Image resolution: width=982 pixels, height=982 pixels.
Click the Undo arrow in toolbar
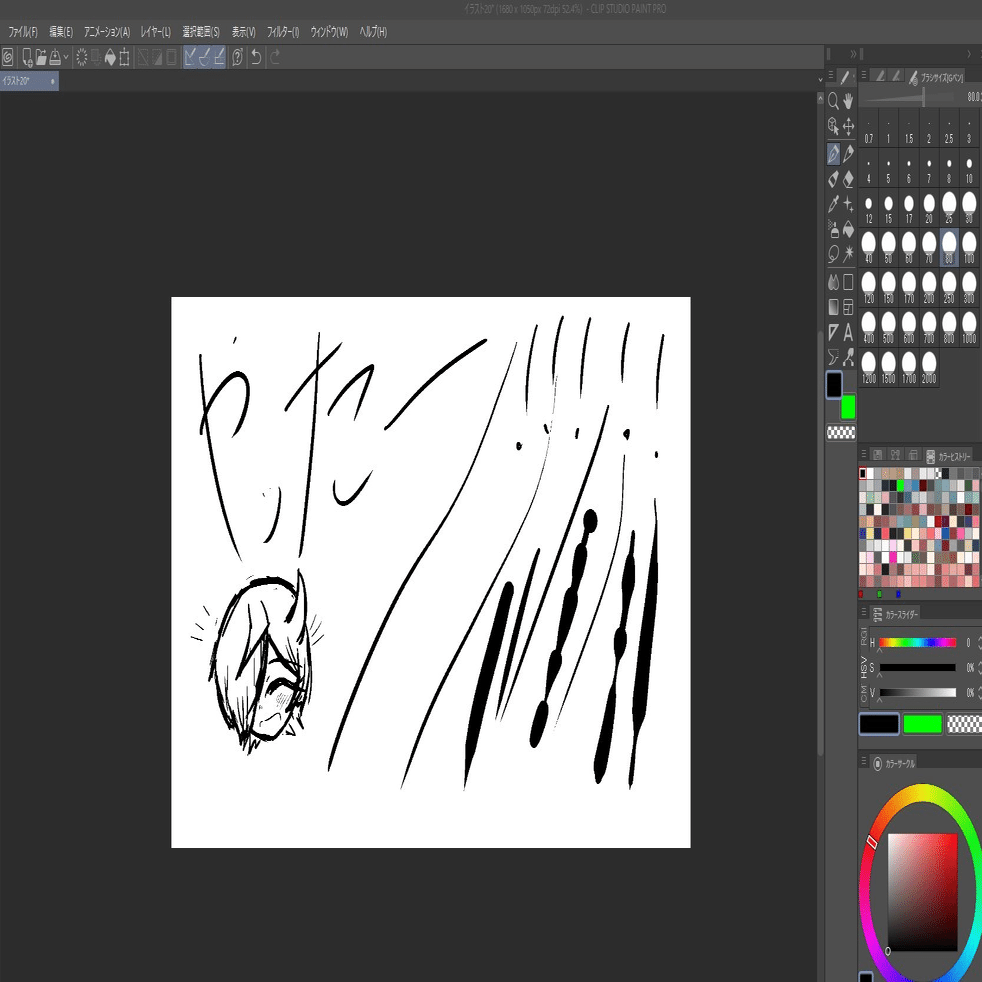(256, 58)
